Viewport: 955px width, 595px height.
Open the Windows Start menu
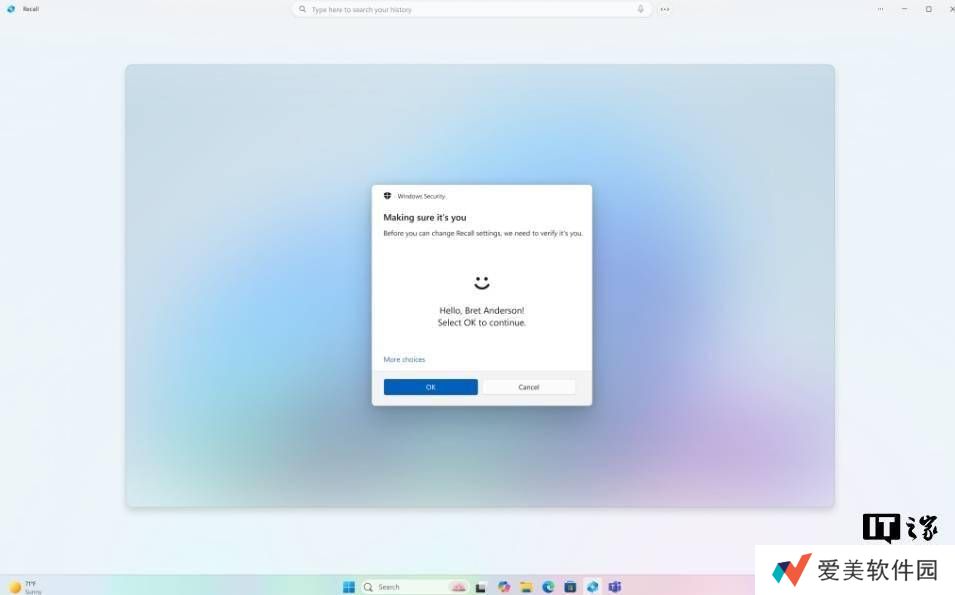click(x=349, y=587)
